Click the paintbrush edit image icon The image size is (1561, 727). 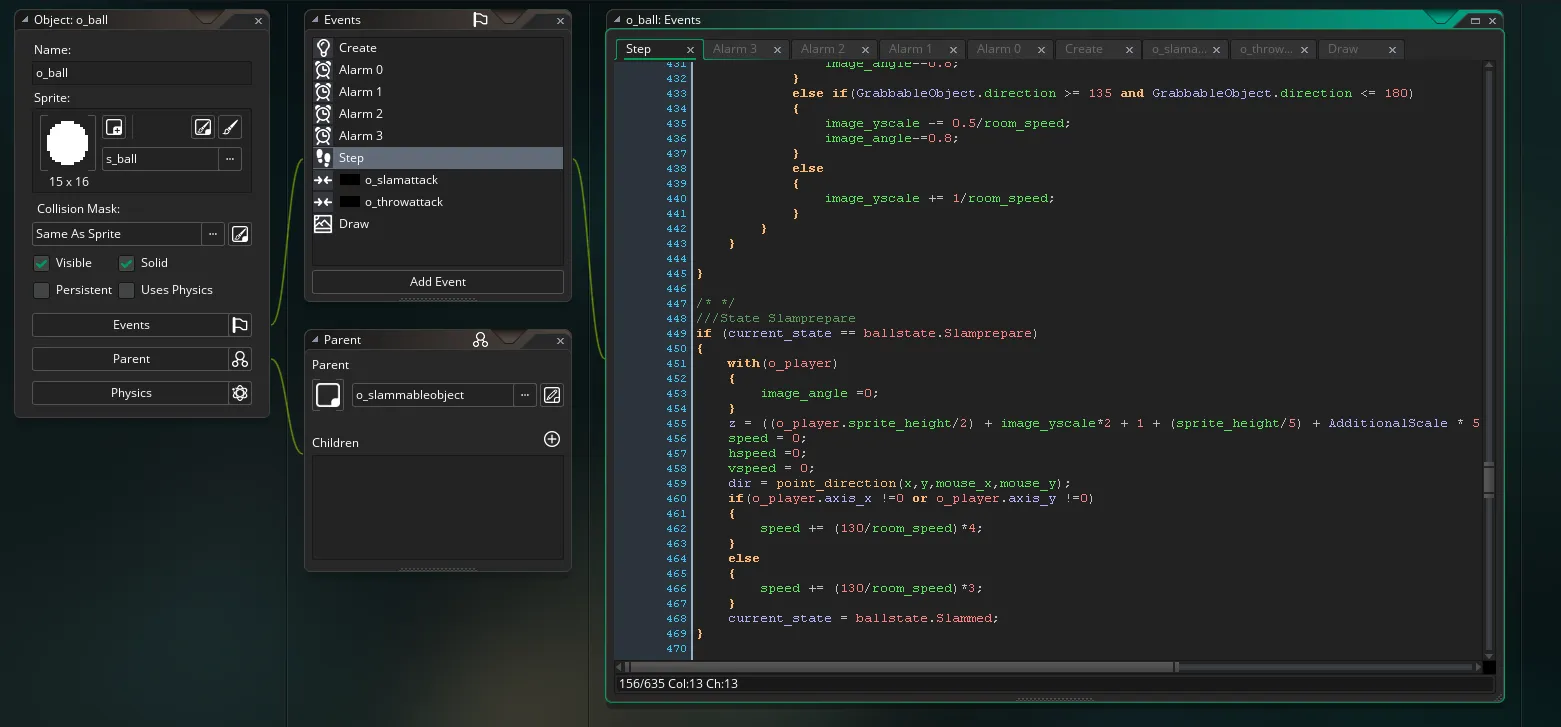[229, 127]
